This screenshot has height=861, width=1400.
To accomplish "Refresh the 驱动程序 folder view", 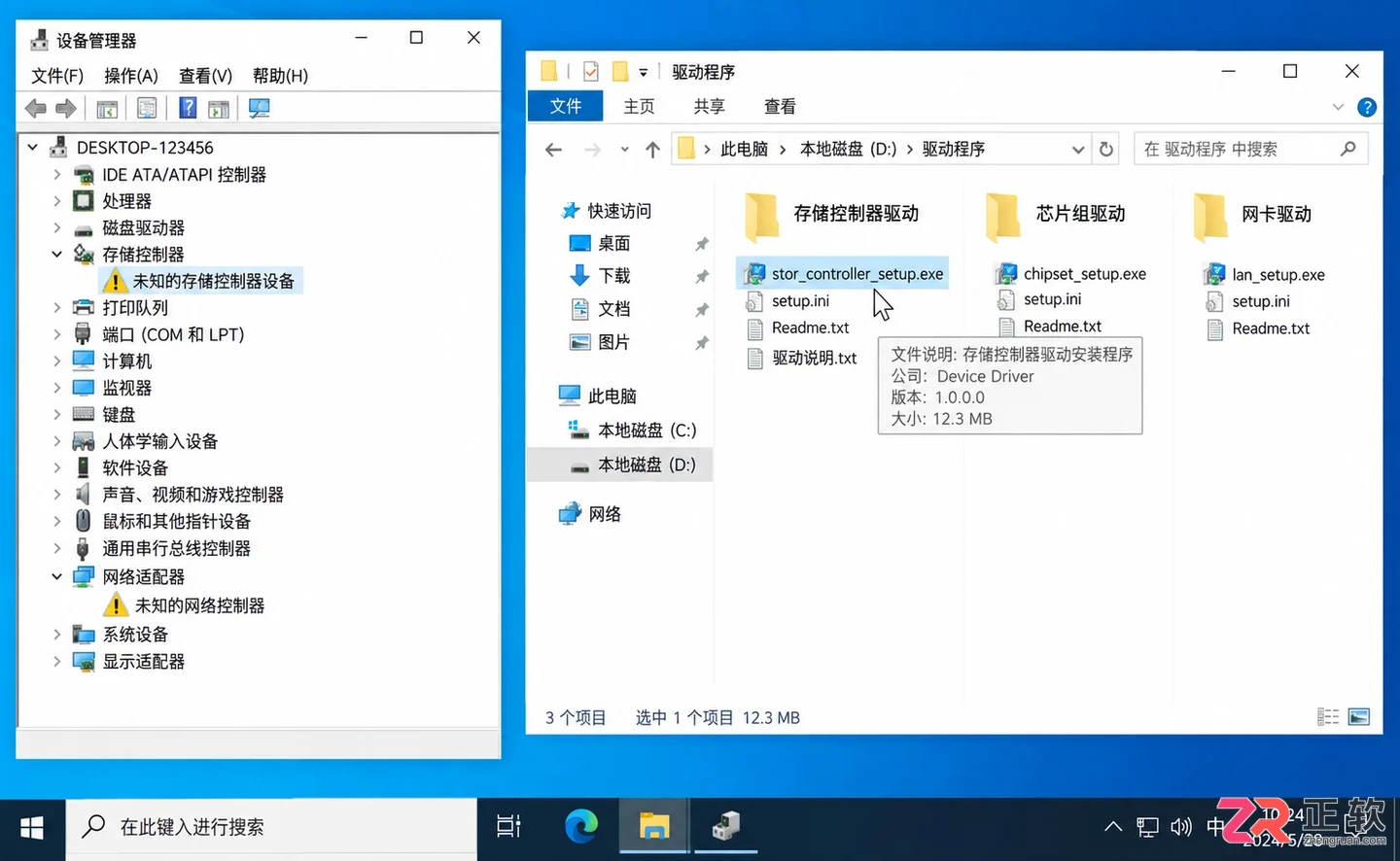I will [x=1106, y=150].
